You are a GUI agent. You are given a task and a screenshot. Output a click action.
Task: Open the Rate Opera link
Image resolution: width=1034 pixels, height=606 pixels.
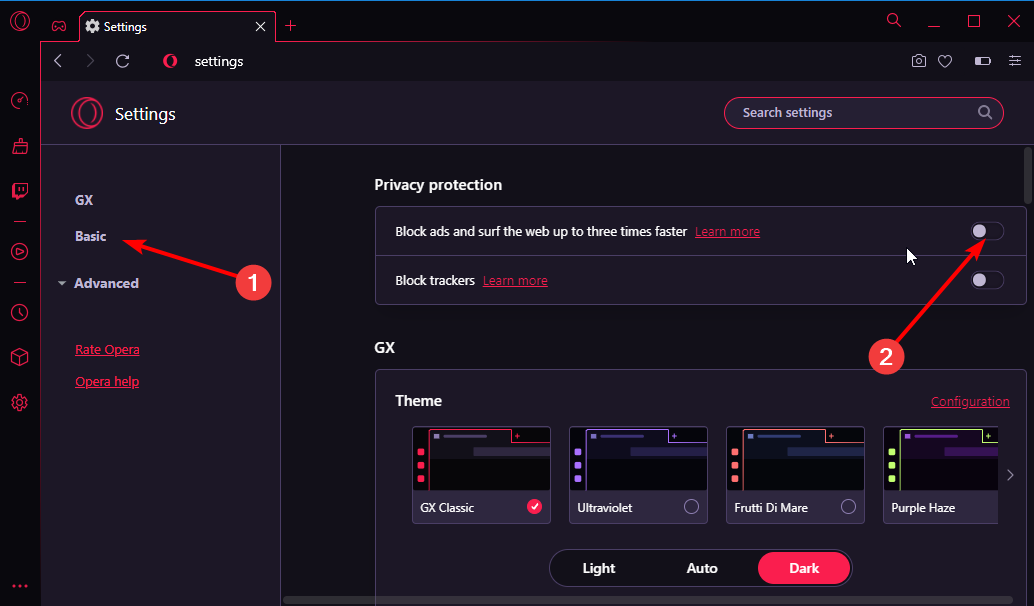(x=107, y=349)
